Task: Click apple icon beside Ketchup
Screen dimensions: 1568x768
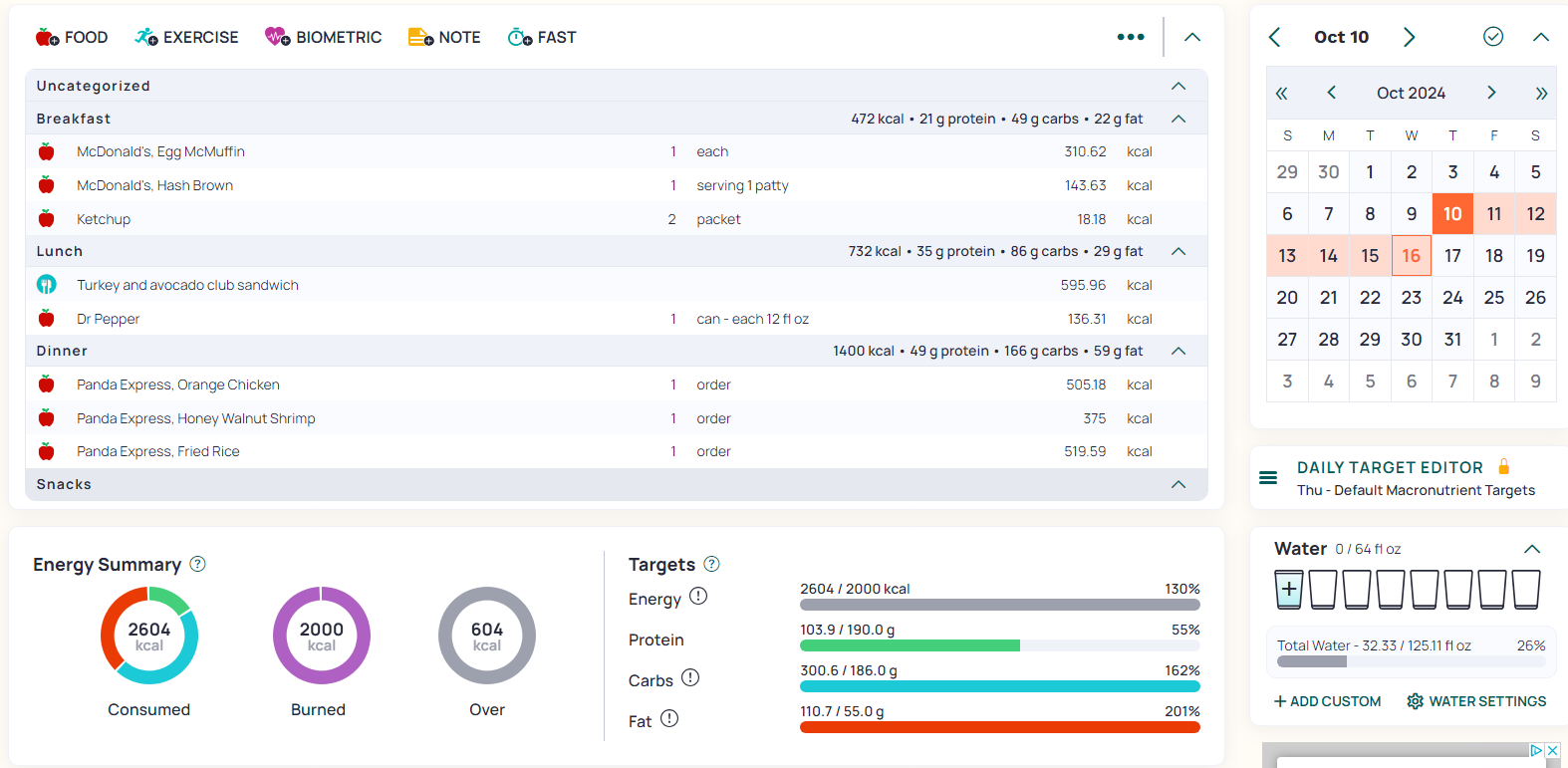Action: pos(46,219)
